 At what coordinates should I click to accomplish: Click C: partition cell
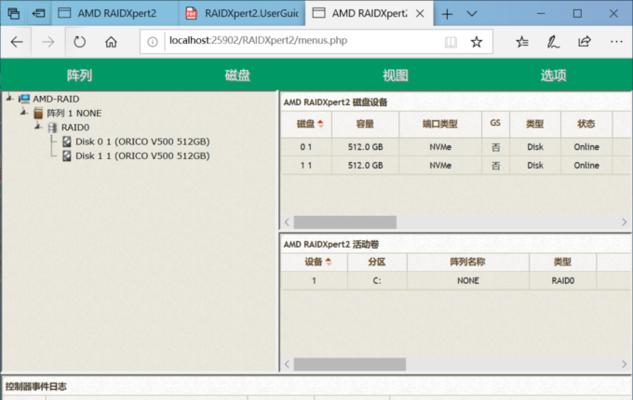(x=377, y=281)
